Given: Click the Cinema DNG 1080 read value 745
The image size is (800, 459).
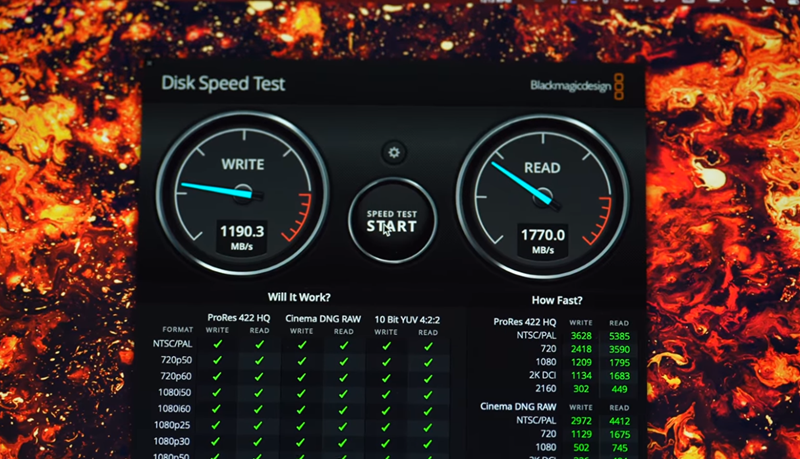Looking at the screenshot, I should click(x=619, y=448).
